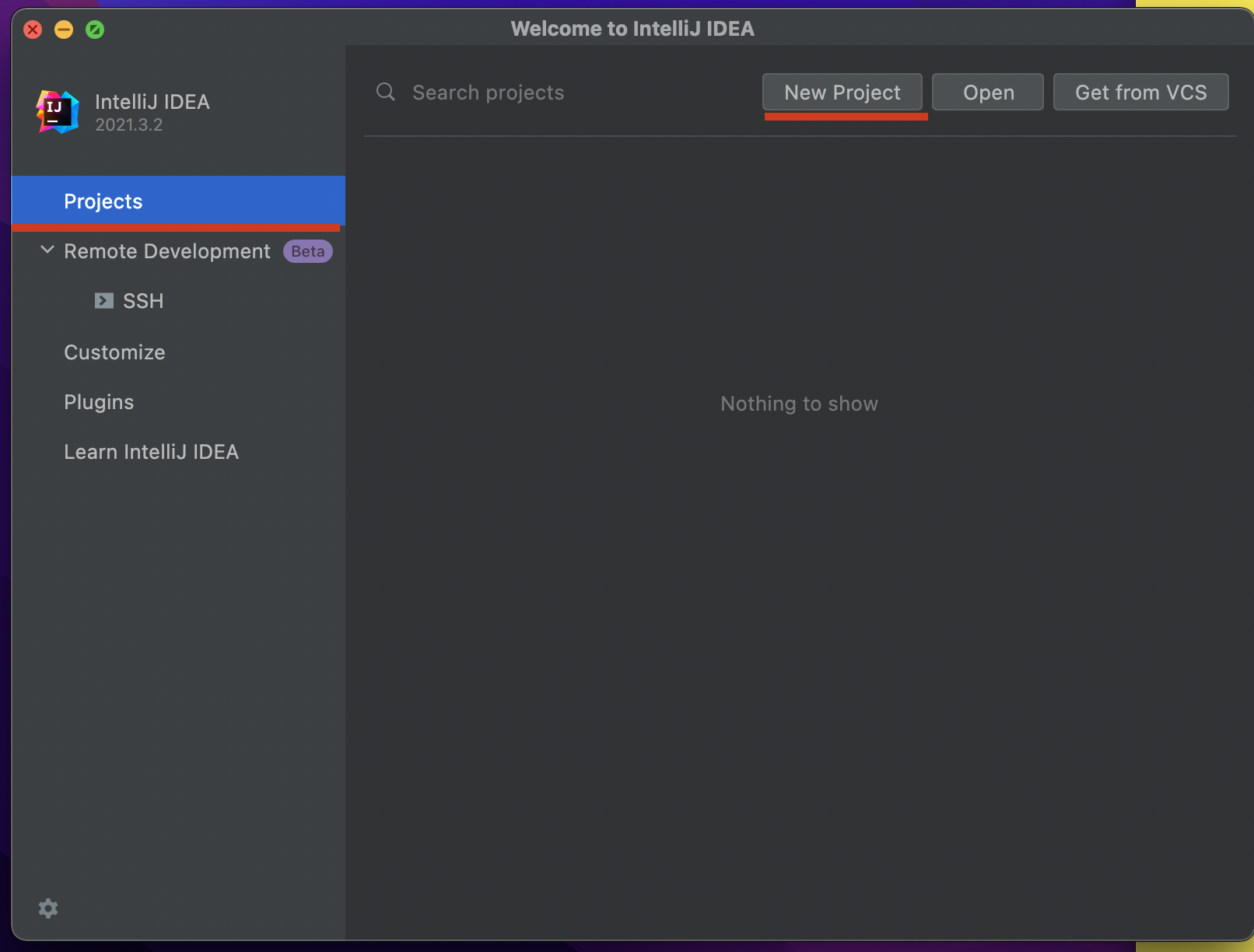
Task: Select the Projects tab
Action: point(178,201)
